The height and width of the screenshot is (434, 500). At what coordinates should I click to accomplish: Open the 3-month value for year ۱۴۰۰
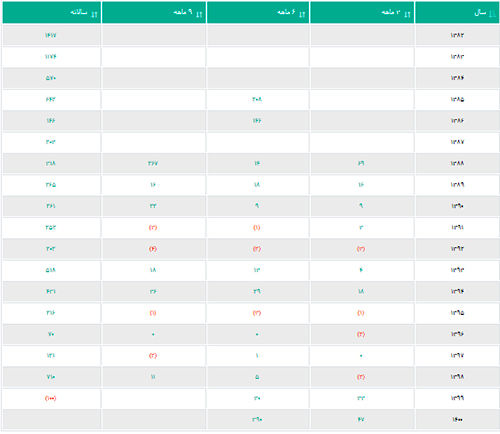[x=361, y=419]
